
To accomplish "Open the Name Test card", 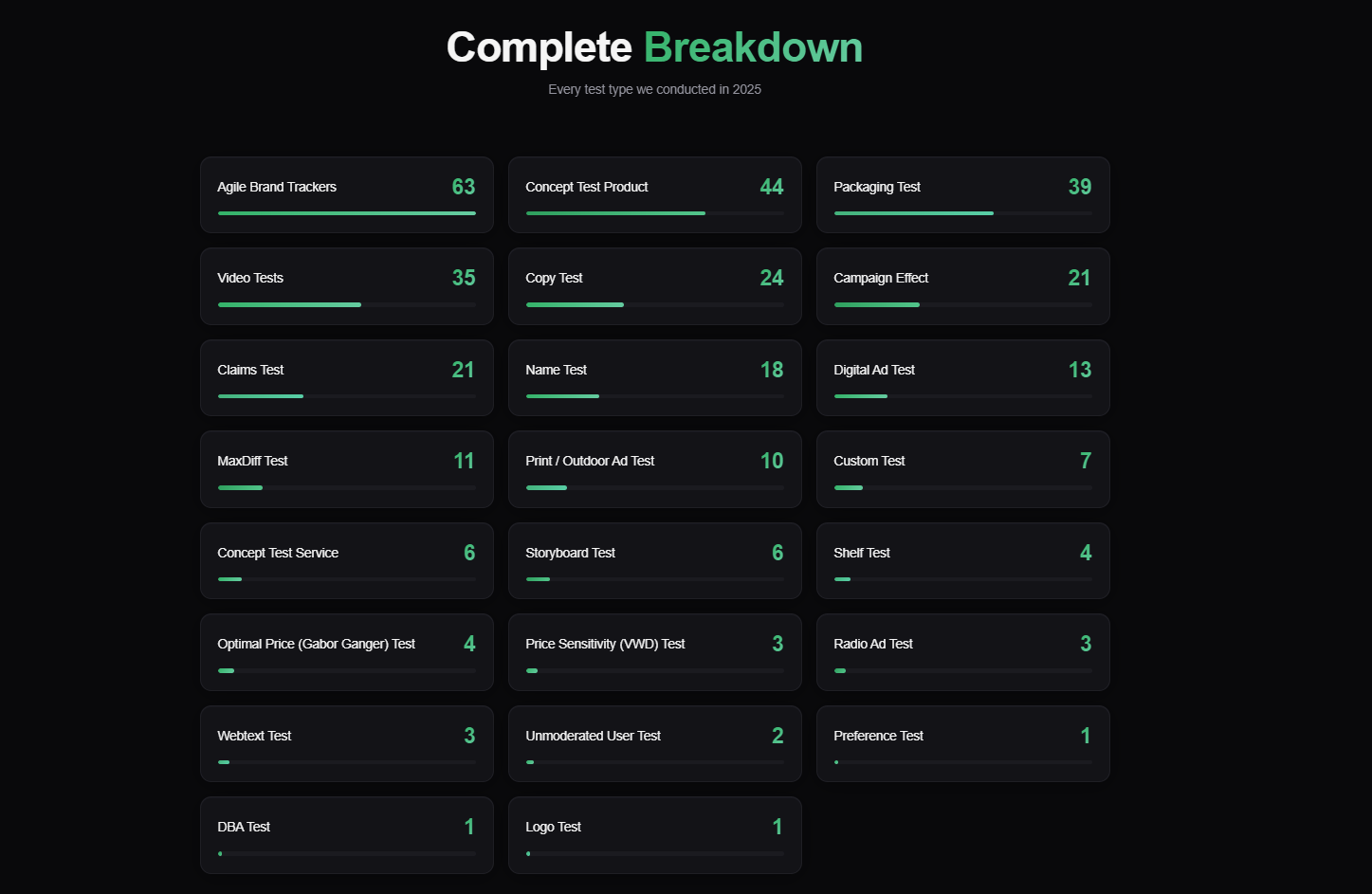I will pyautogui.click(x=654, y=377).
